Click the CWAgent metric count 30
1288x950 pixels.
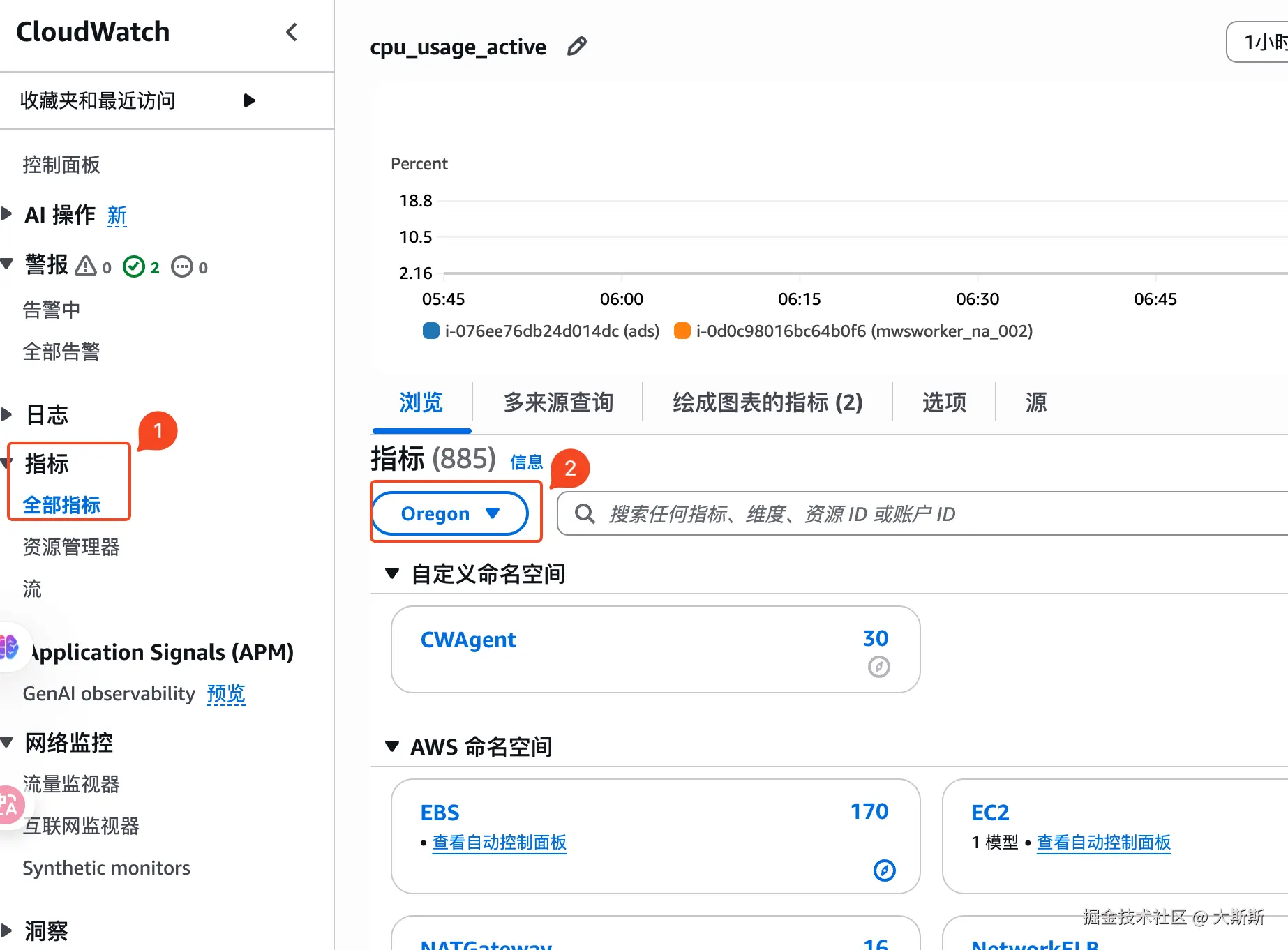tap(876, 638)
